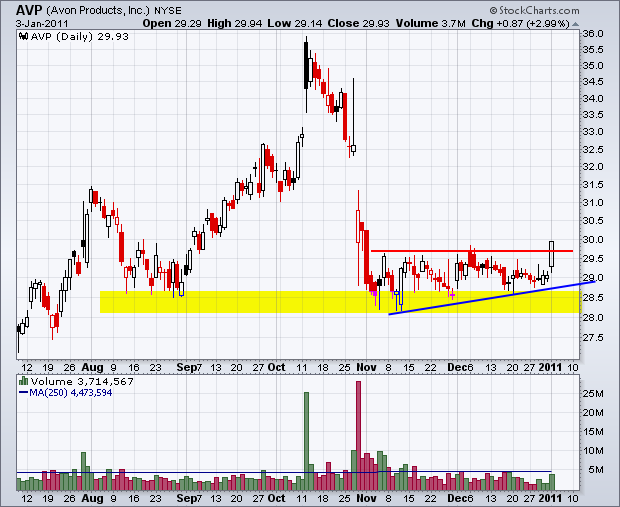The width and height of the screenshot is (620, 507).
Task: Click the red horizontal resistance line near 29.7
Action: tap(472, 251)
